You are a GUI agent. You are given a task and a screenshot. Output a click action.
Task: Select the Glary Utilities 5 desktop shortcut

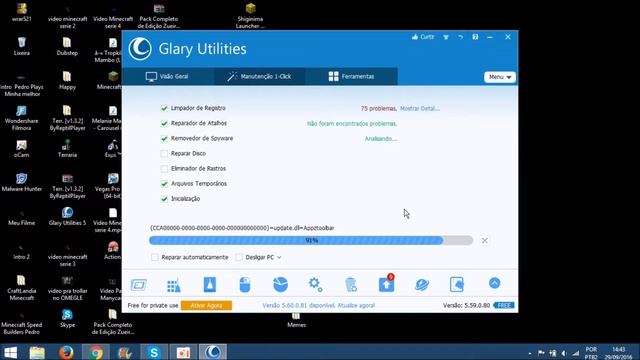coord(67,216)
